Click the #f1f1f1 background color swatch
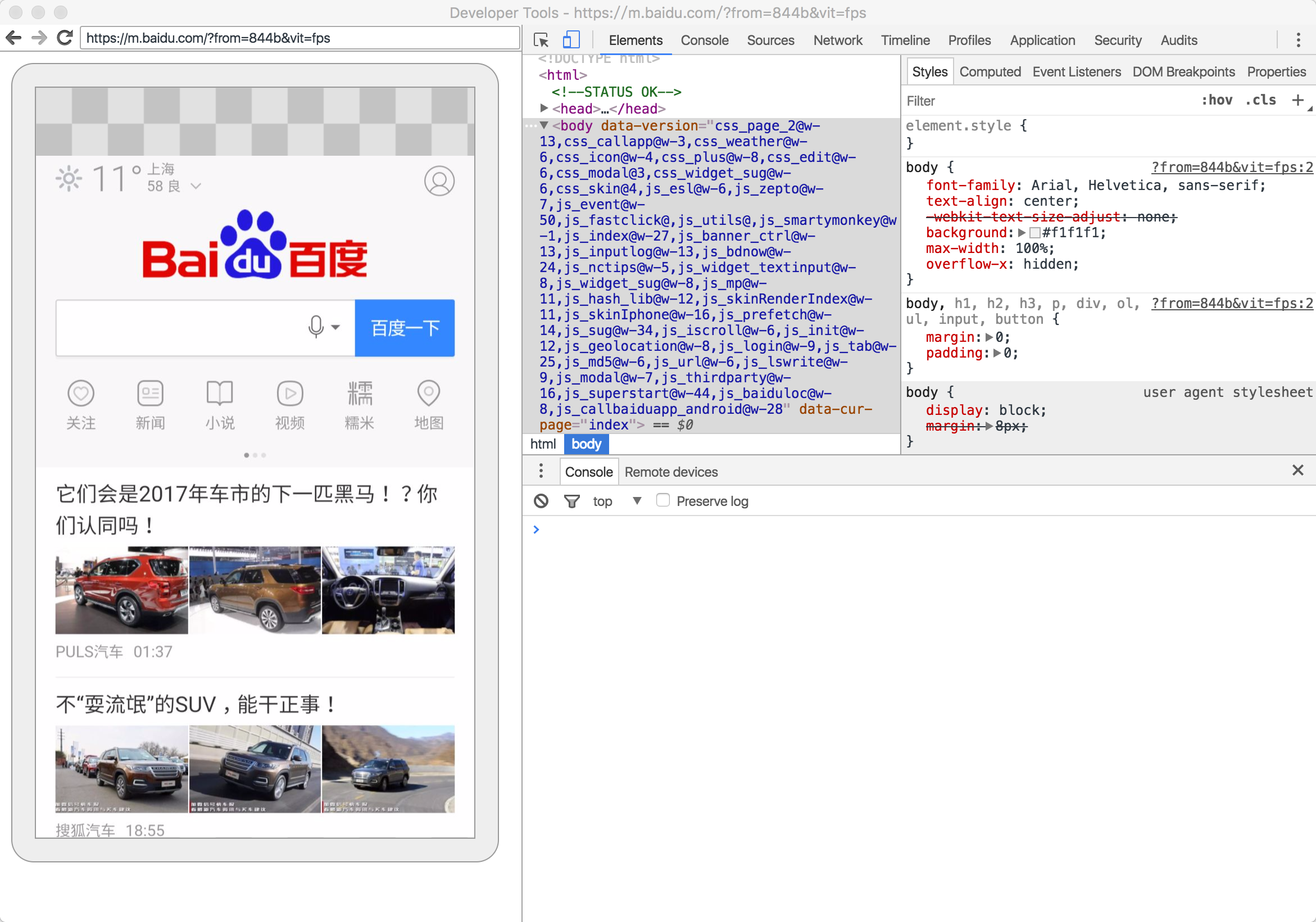Viewport: 1316px width, 922px height. tap(1034, 233)
